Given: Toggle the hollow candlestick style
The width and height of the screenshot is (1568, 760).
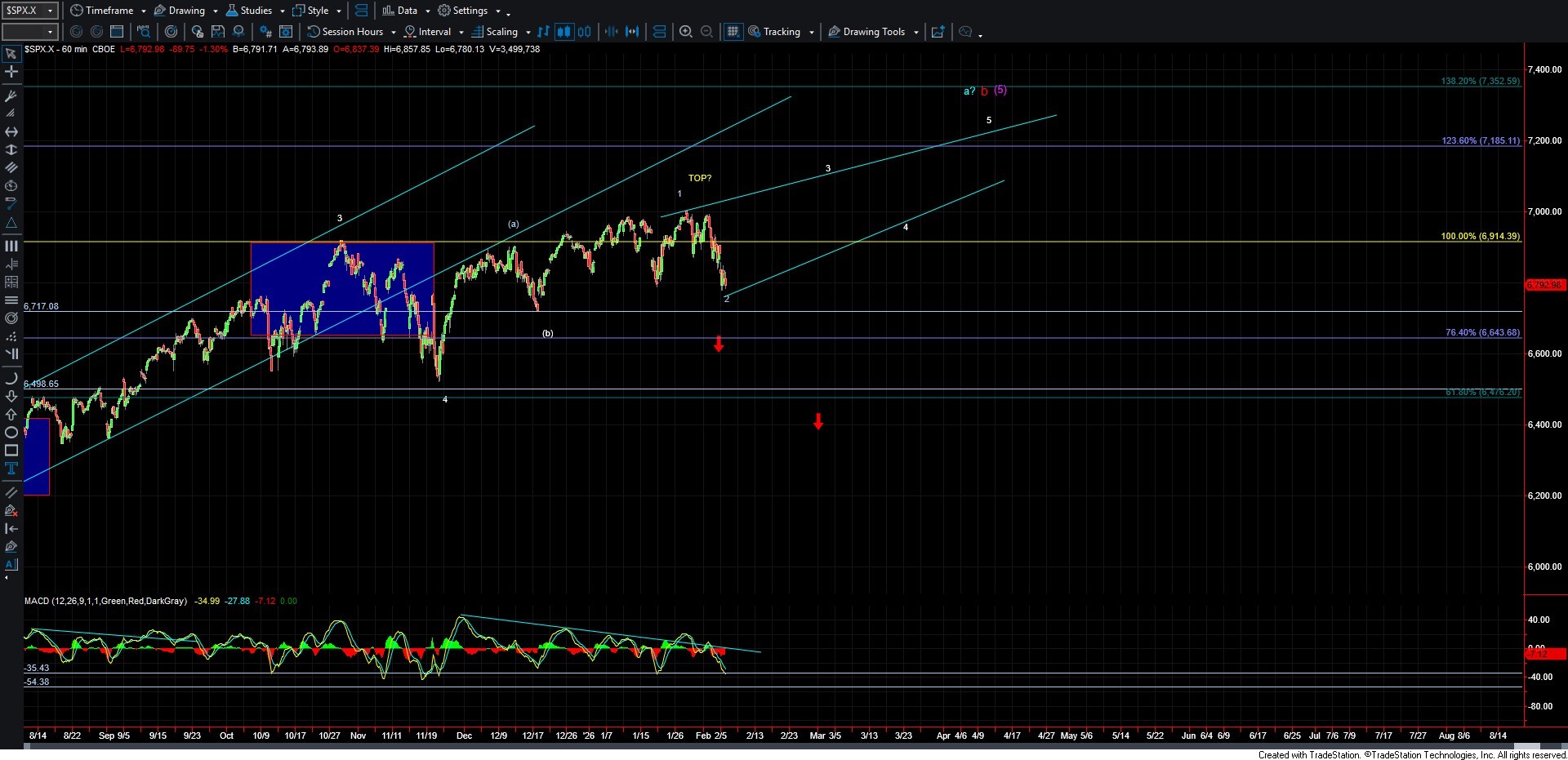Looking at the screenshot, I should tap(584, 32).
